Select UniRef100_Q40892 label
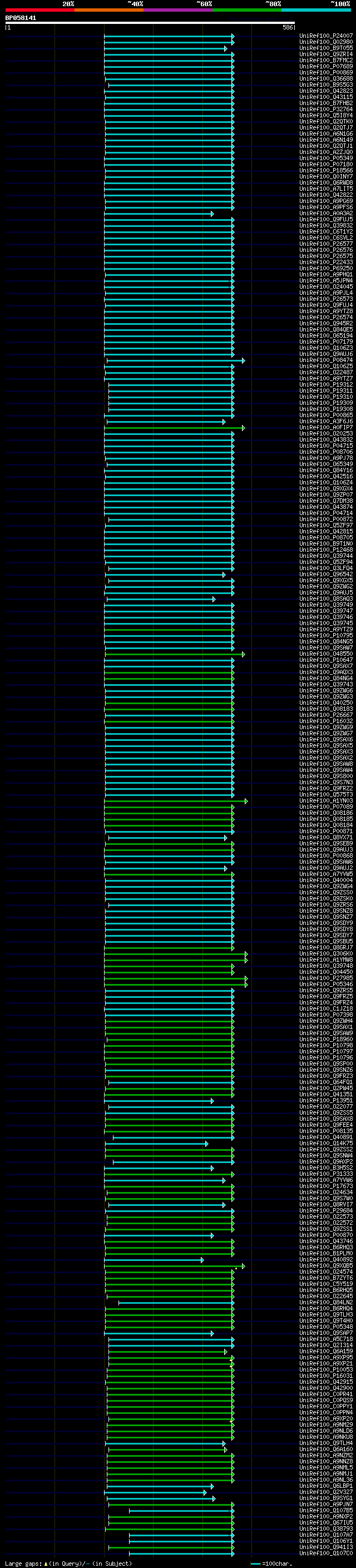 tap(326, 1259)
